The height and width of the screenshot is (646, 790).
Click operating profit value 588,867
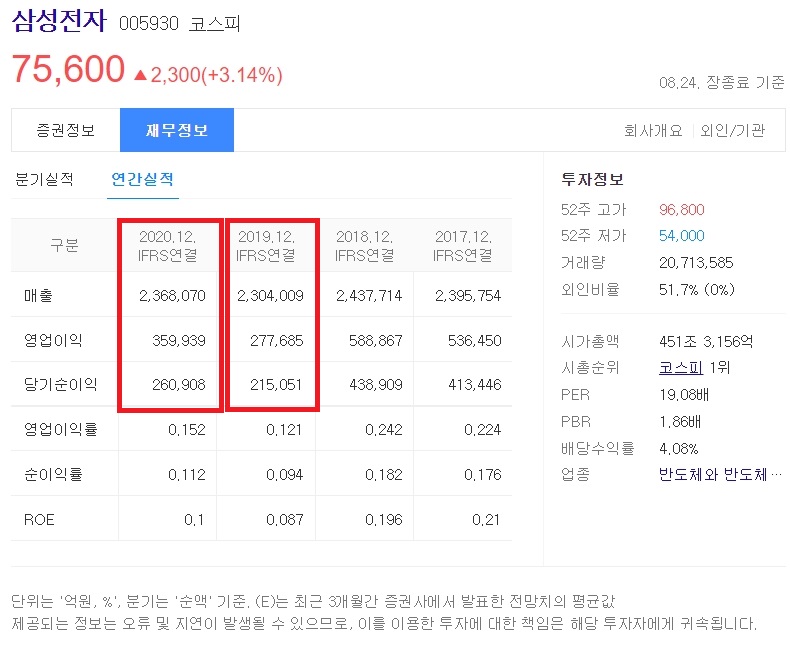click(x=375, y=341)
